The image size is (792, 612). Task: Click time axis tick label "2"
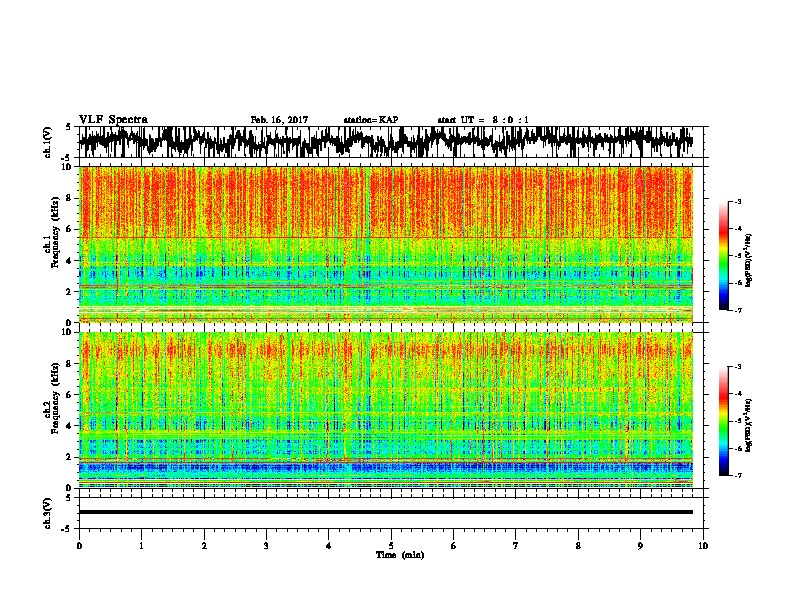click(x=204, y=546)
